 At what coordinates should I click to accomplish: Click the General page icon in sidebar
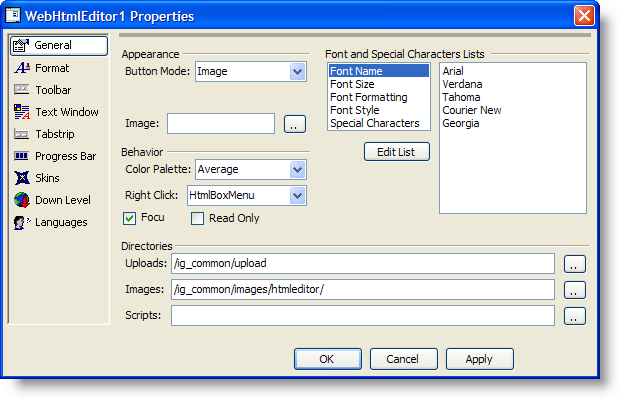[x=21, y=45]
